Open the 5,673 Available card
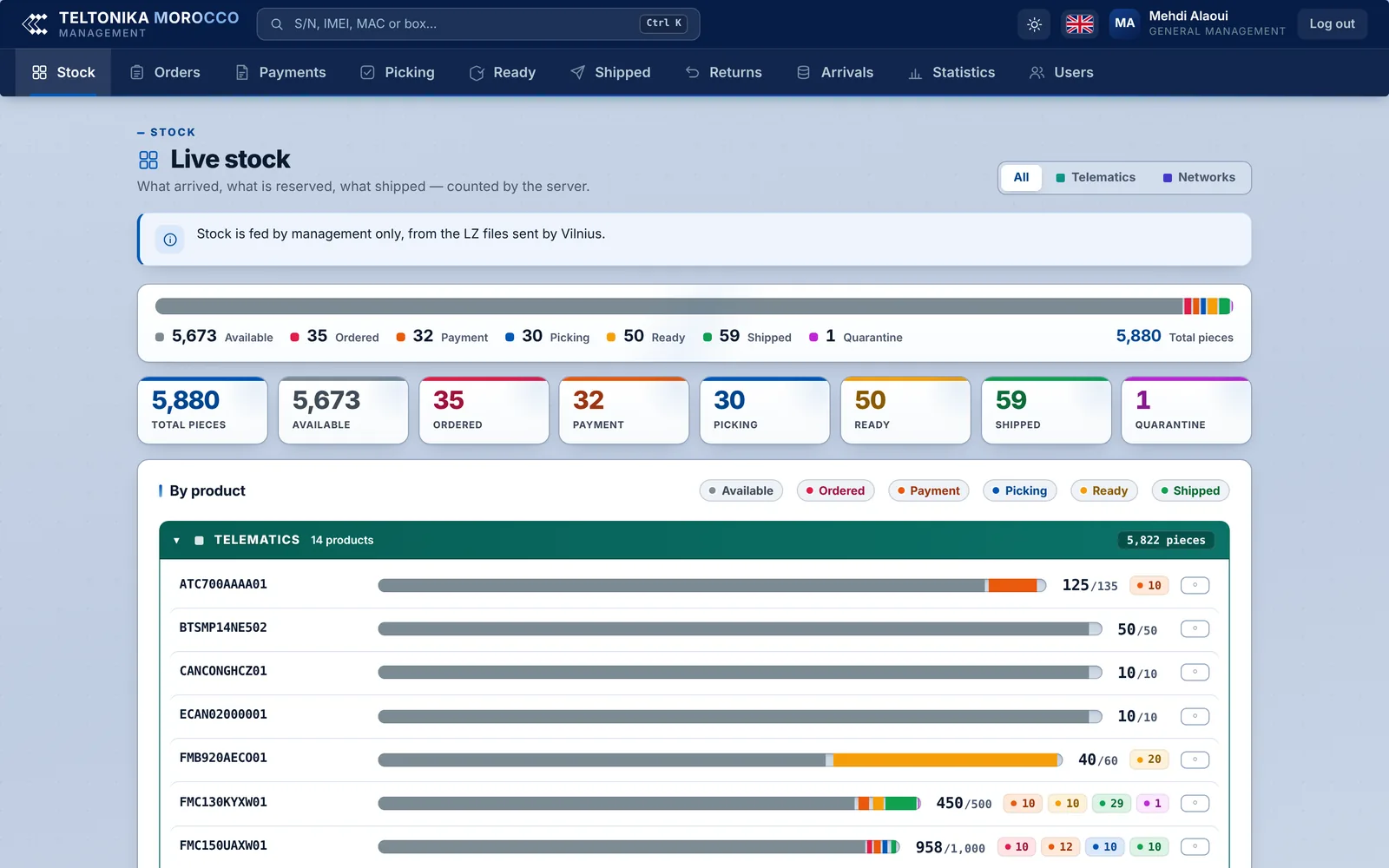 point(343,411)
